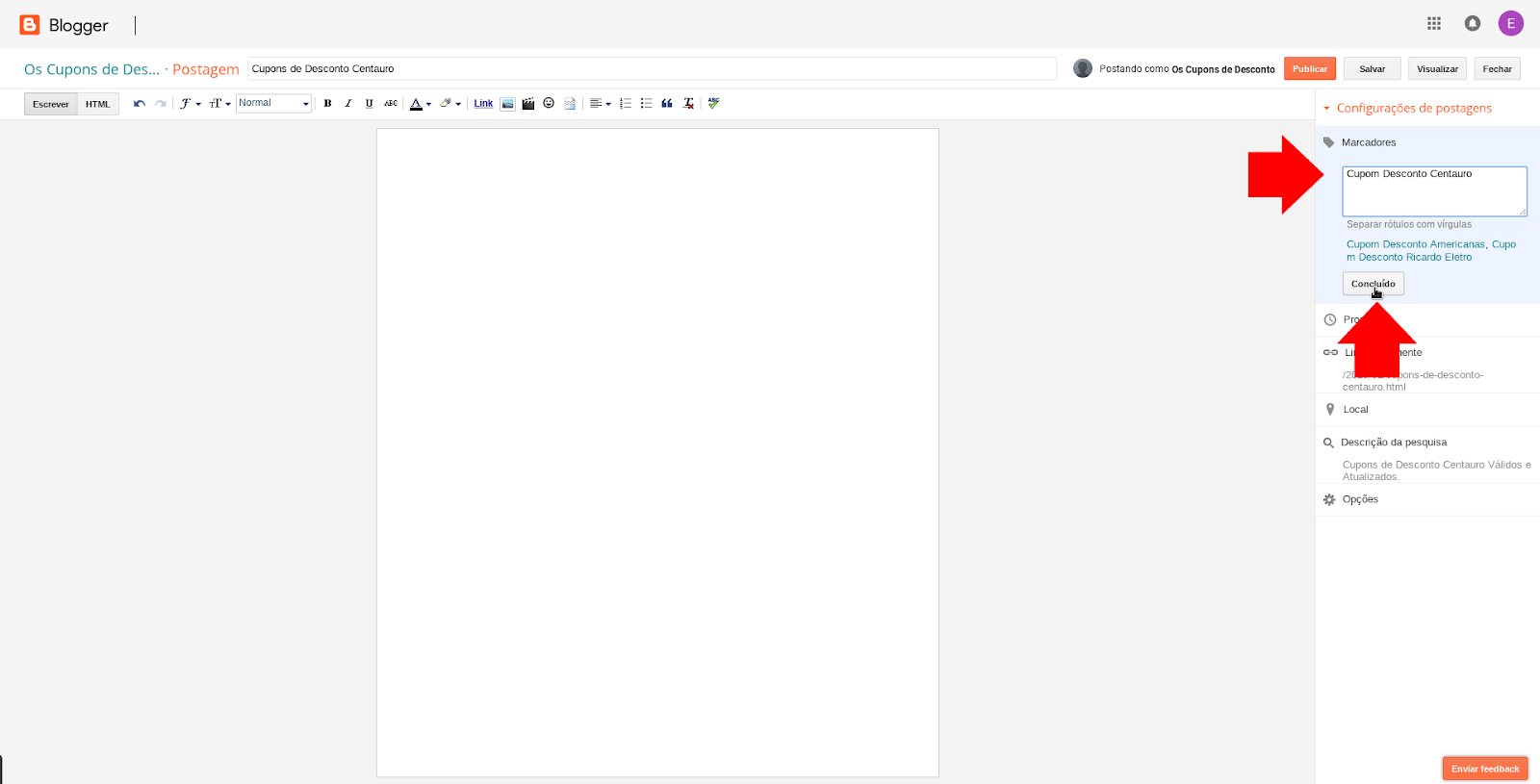Toggle strikethrough formatting
Screen dimensions: 1540x784
tap(391, 104)
